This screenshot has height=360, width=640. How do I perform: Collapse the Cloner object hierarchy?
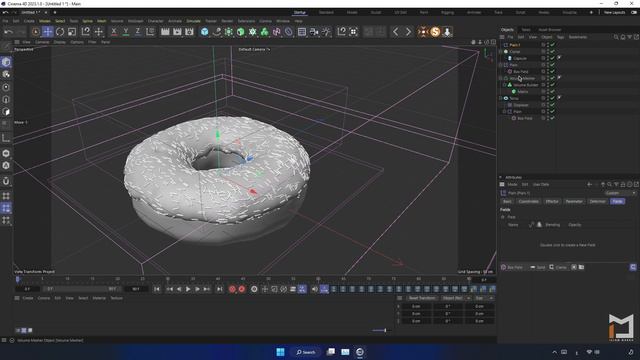tap(501, 52)
